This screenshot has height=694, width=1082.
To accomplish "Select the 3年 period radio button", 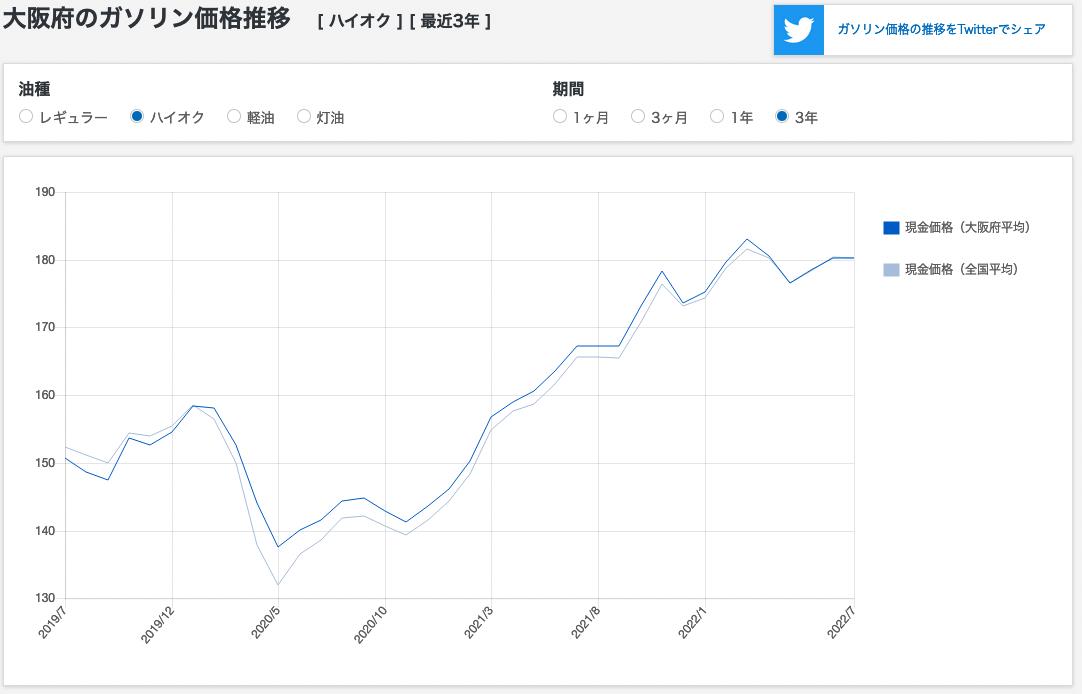I will [782, 116].
